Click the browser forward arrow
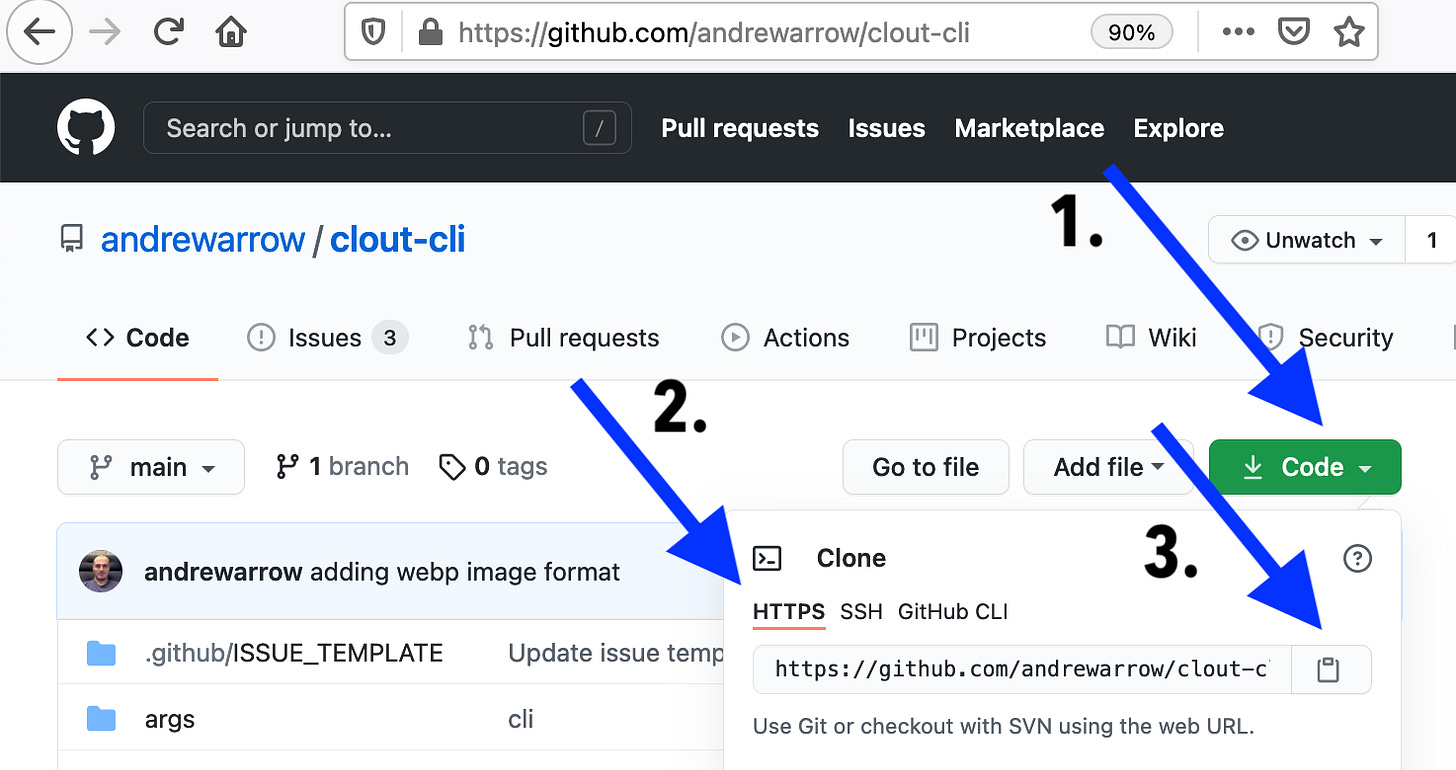The height and width of the screenshot is (770, 1456). coord(104,32)
